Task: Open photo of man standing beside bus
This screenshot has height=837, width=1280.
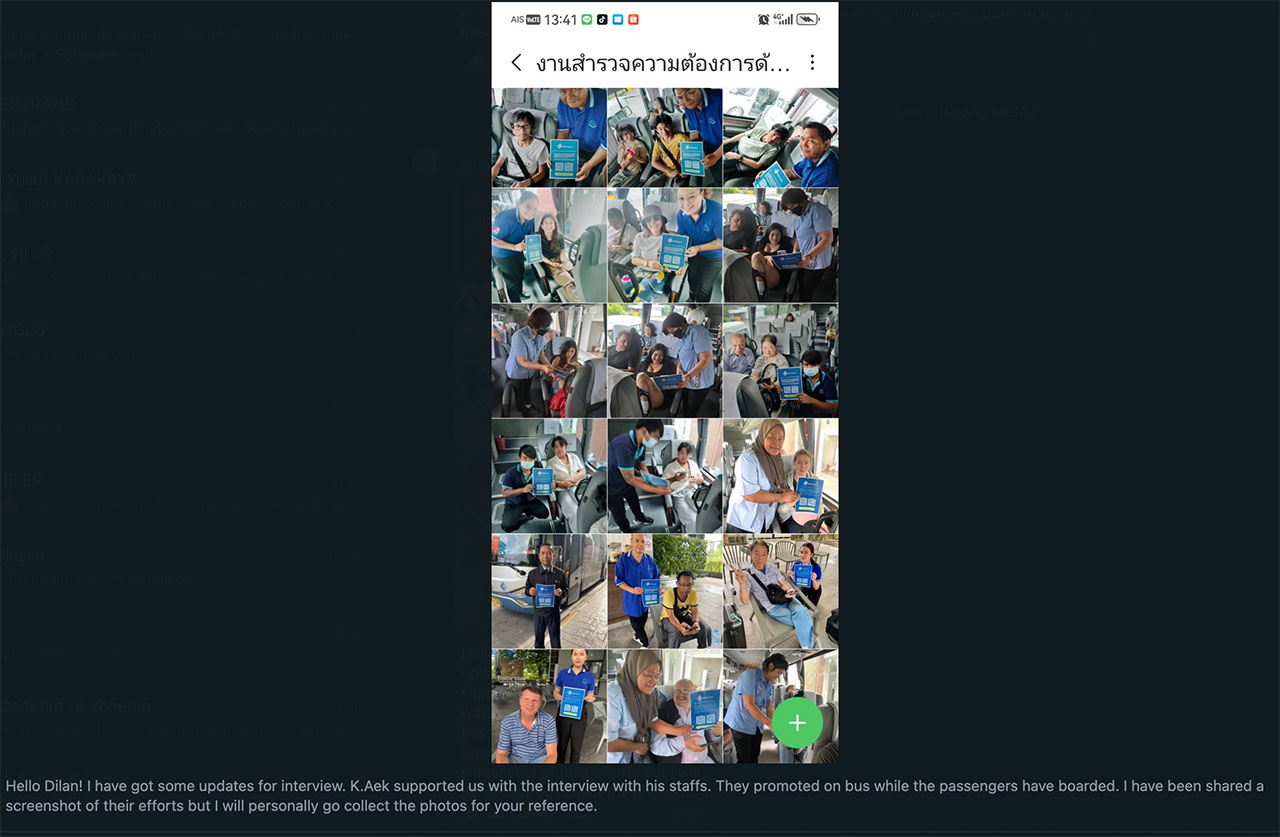Action: [x=549, y=590]
